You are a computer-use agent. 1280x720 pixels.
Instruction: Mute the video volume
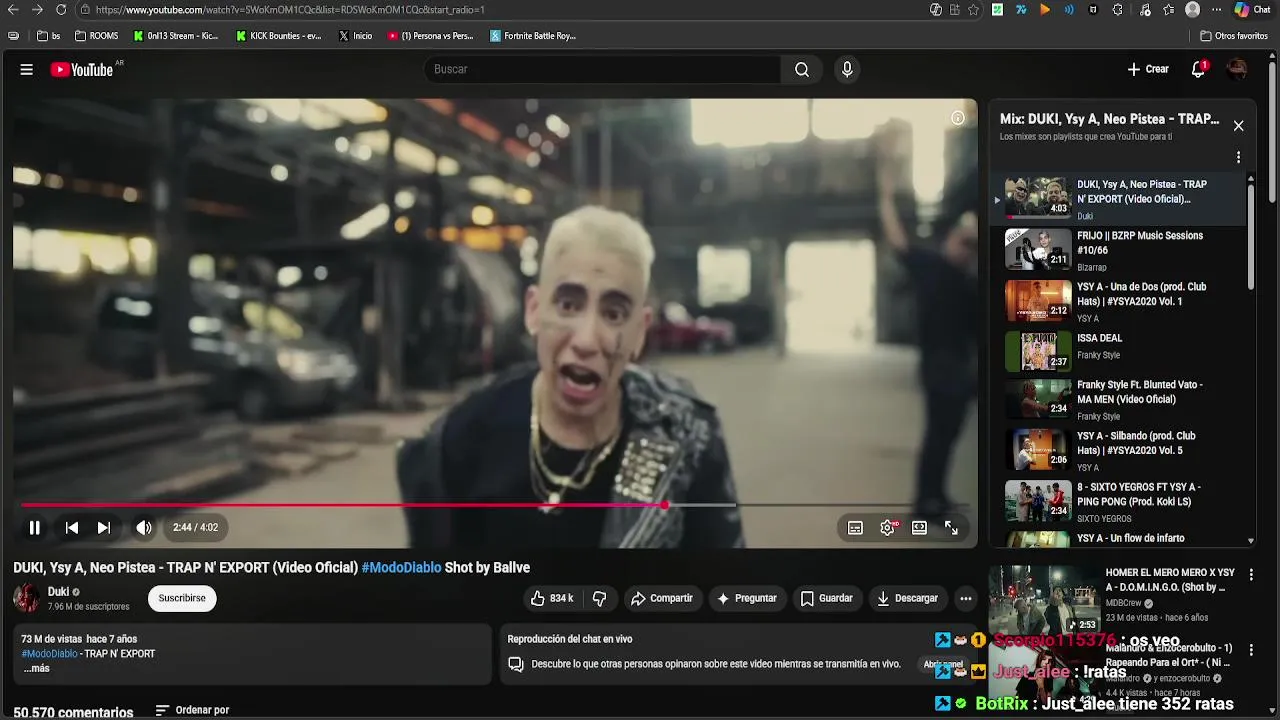point(144,528)
